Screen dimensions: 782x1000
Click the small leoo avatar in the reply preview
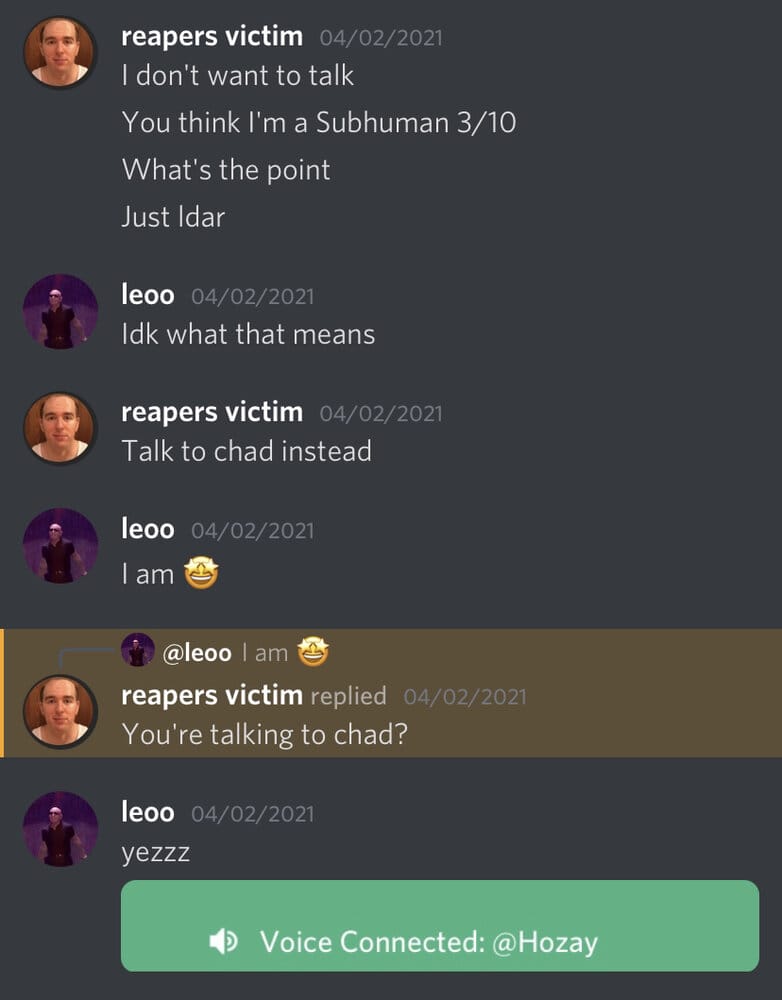(x=137, y=651)
